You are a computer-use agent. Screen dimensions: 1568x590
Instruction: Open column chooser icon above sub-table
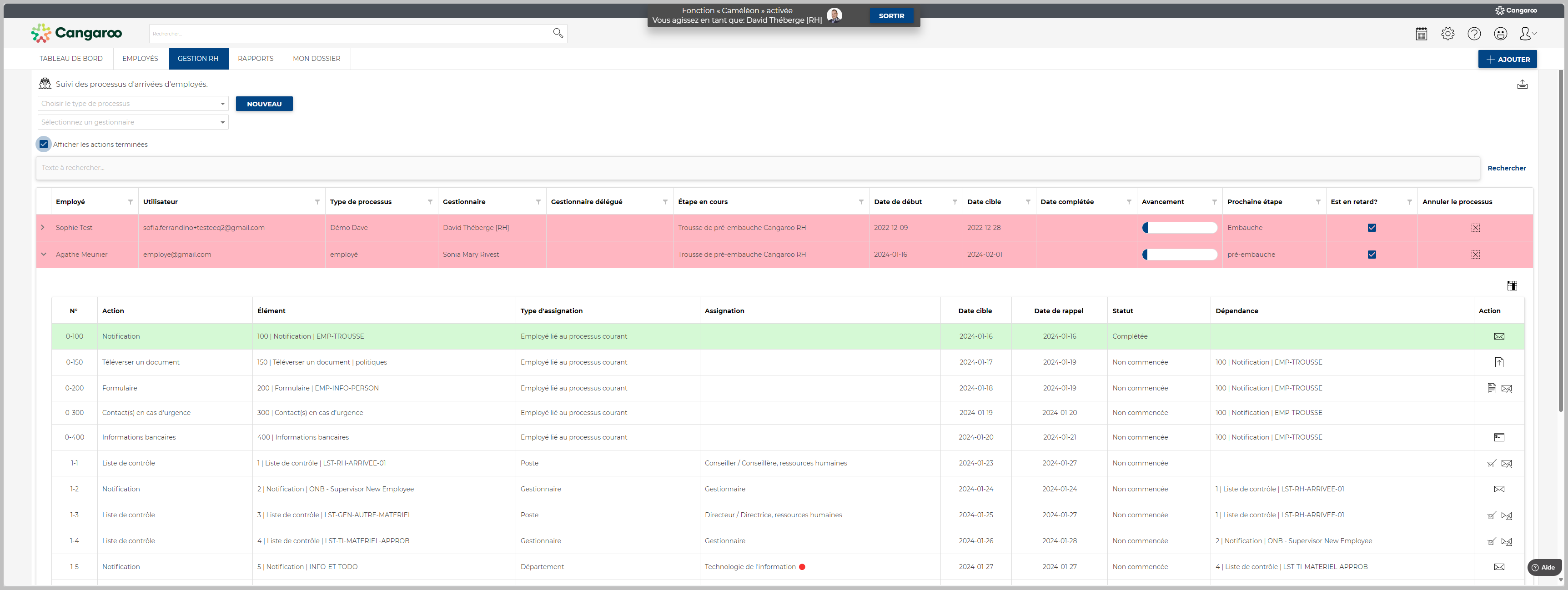[1512, 286]
